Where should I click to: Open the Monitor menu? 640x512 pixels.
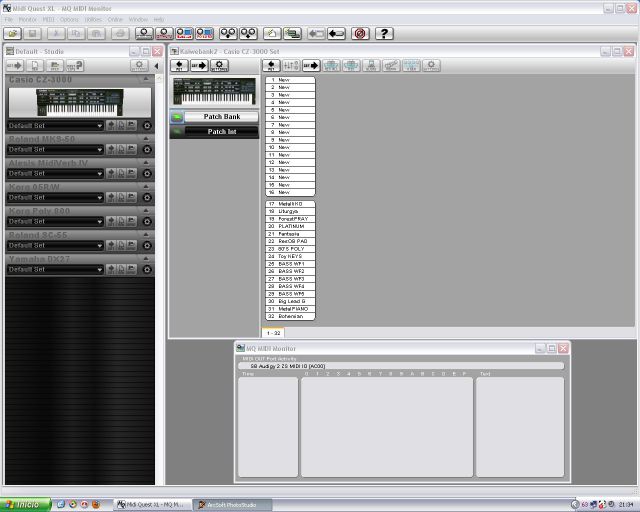(27, 20)
